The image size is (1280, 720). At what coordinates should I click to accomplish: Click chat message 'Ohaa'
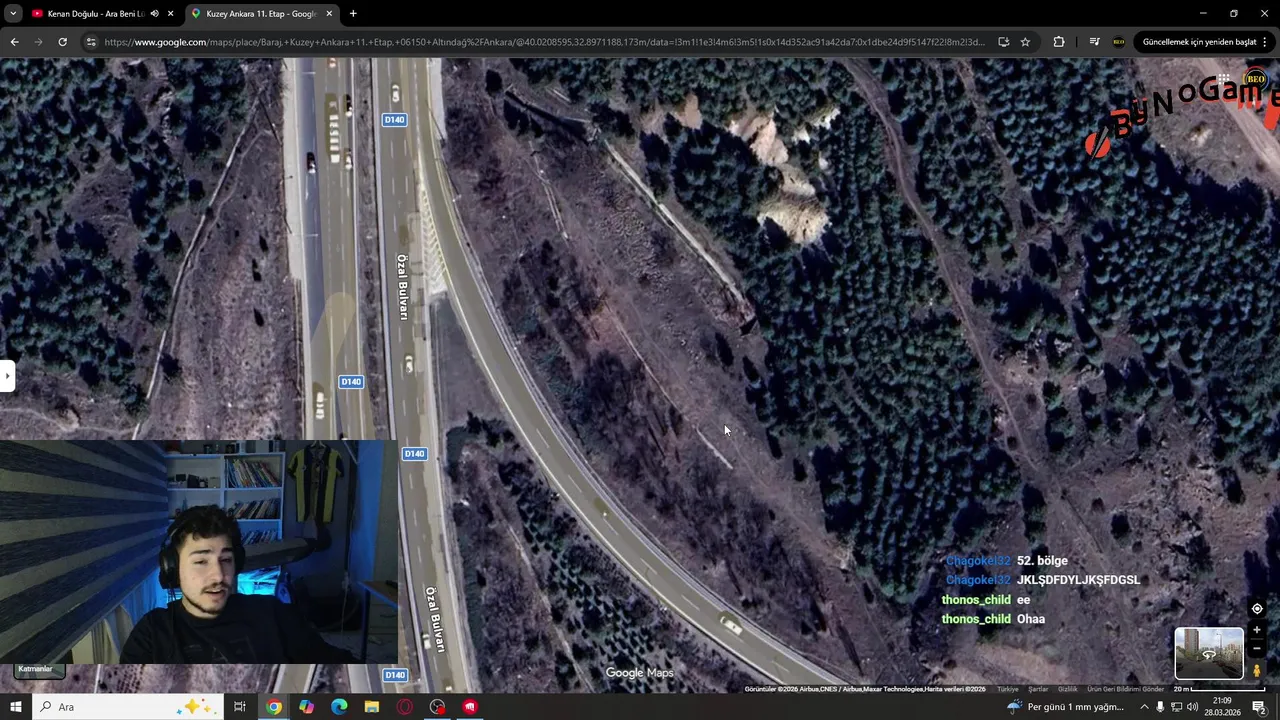point(1031,619)
